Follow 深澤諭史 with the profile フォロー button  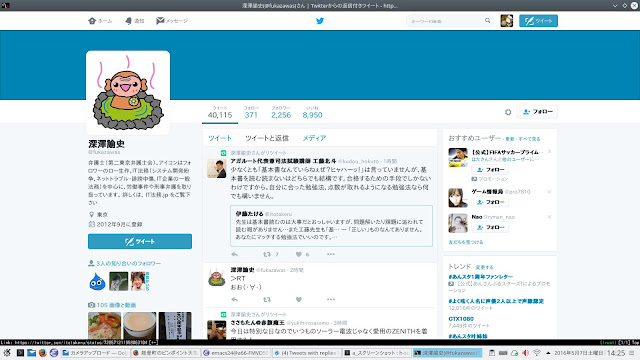538,111
